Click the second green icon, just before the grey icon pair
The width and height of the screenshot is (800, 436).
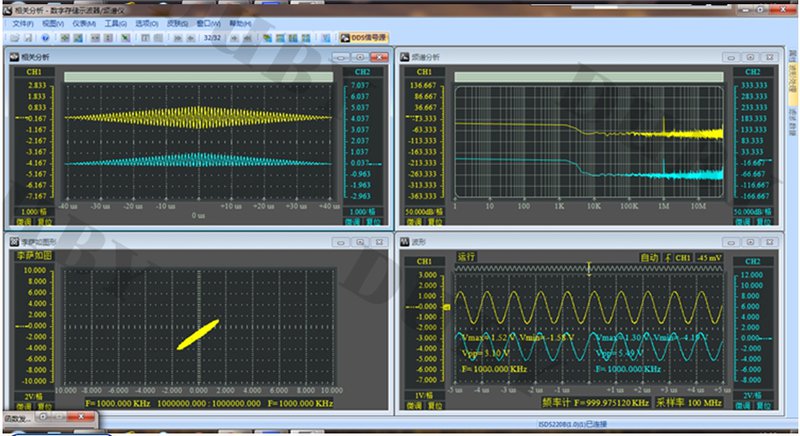coord(78,38)
